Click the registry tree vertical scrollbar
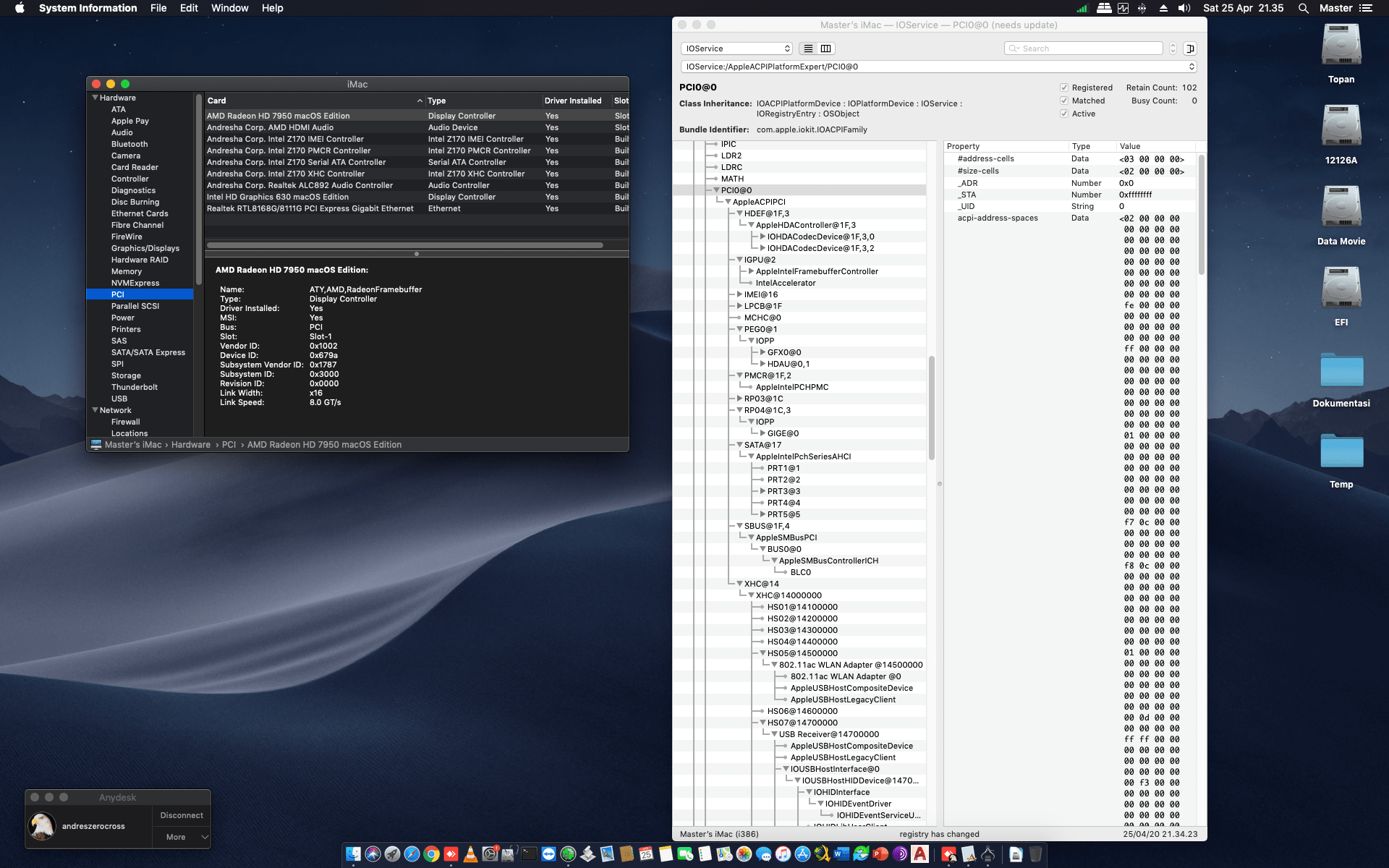Image resolution: width=1389 pixels, height=868 pixels. pos(932,408)
